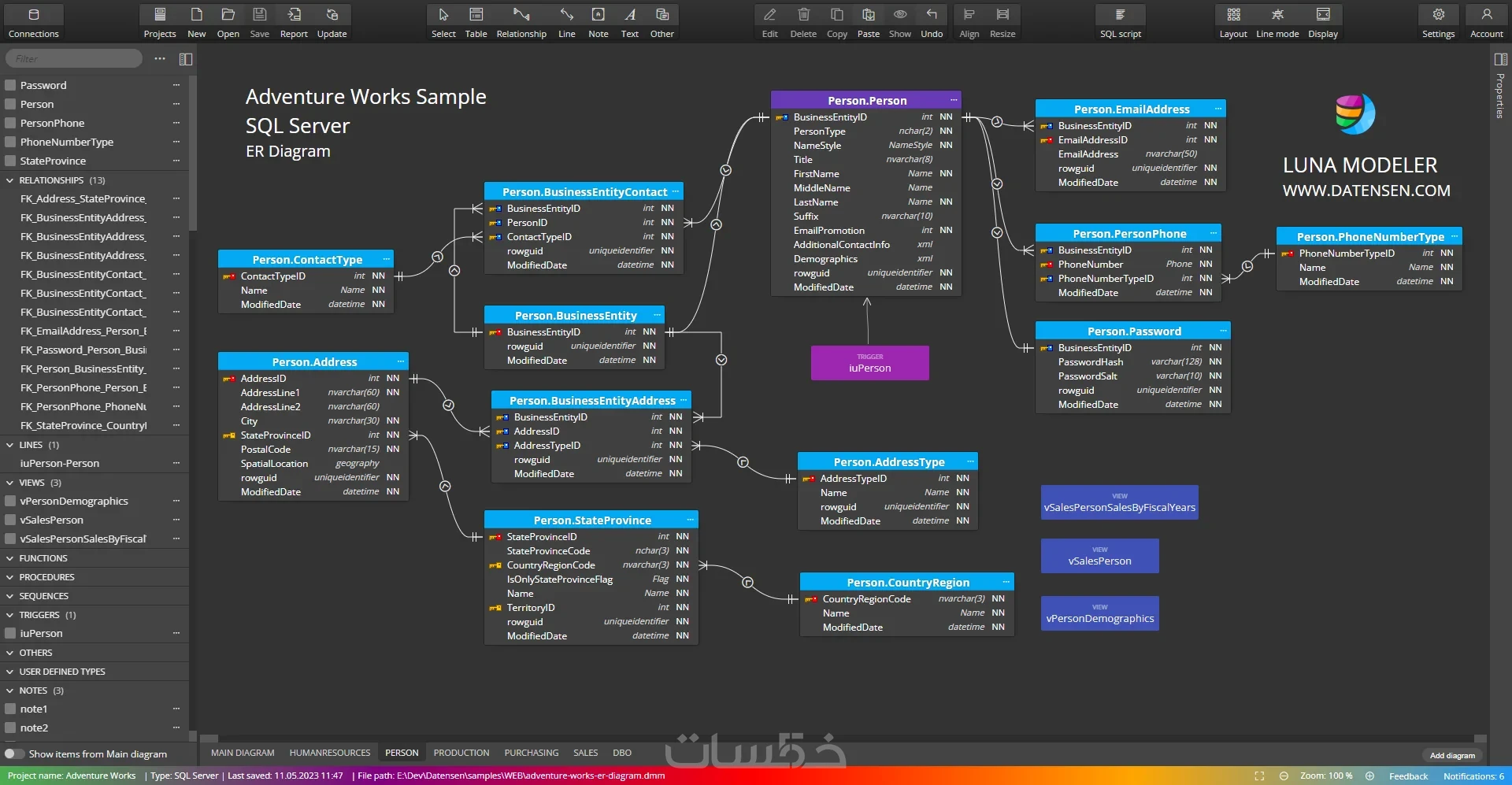
Task: Generate a Report
Action: tap(294, 22)
